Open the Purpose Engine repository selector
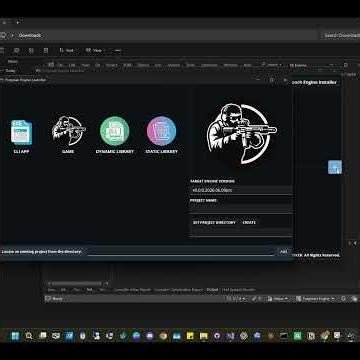The image size is (360, 360). [x=315, y=299]
